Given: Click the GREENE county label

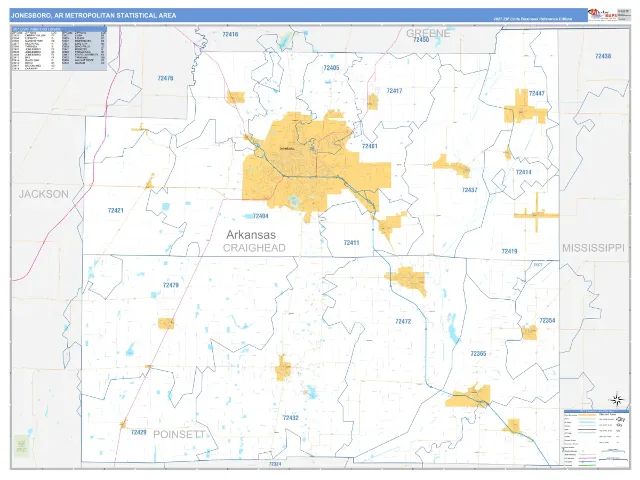Looking at the screenshot, I should [x=428, y=33].
